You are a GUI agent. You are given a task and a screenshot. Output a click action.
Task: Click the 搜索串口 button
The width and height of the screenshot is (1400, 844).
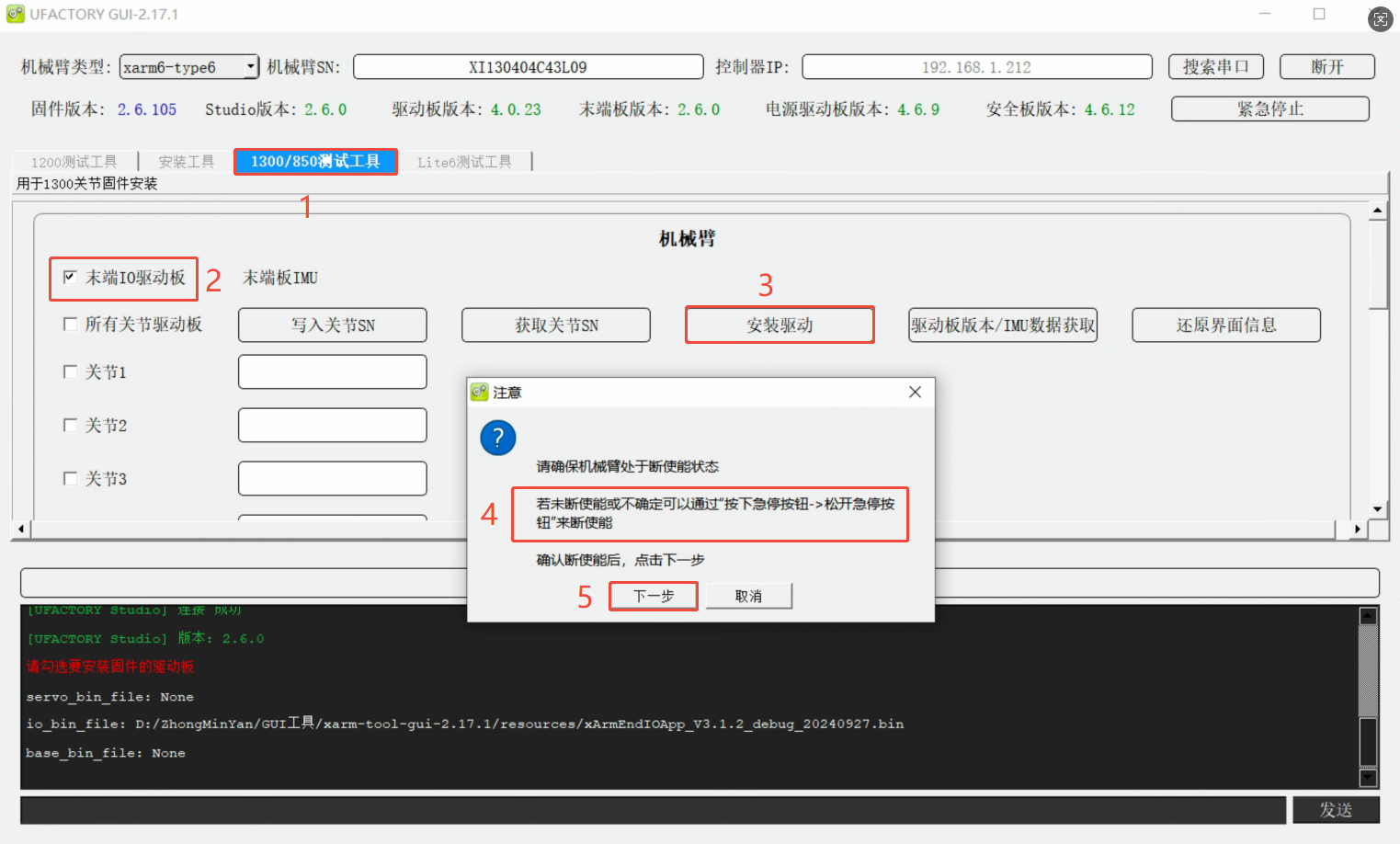[1215, 67]
